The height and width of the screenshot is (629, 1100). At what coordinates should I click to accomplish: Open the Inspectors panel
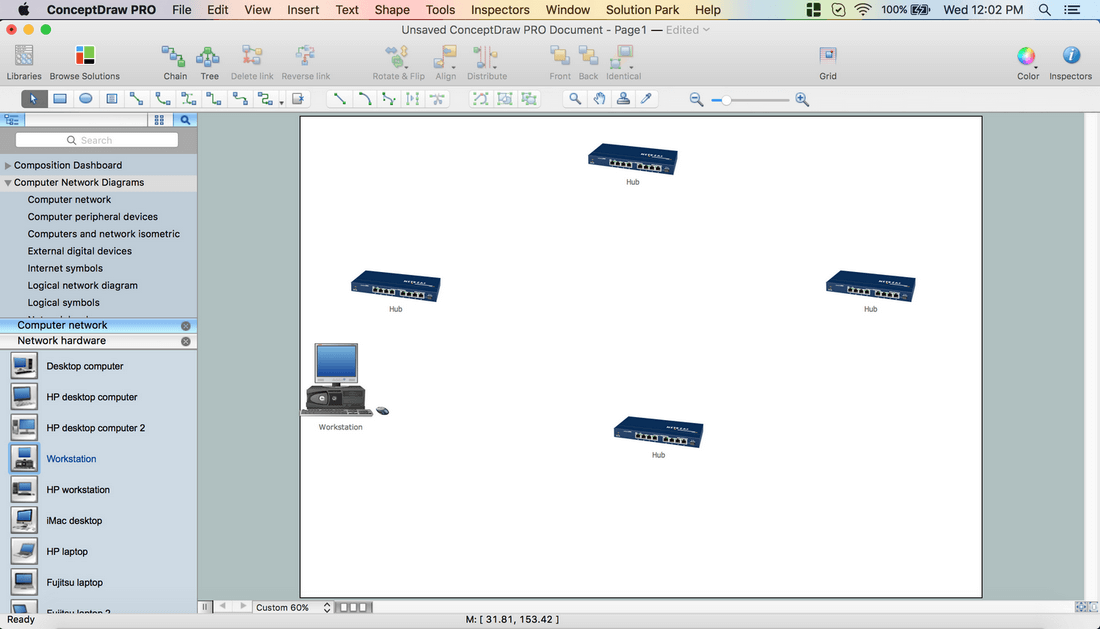[1070, 62]
